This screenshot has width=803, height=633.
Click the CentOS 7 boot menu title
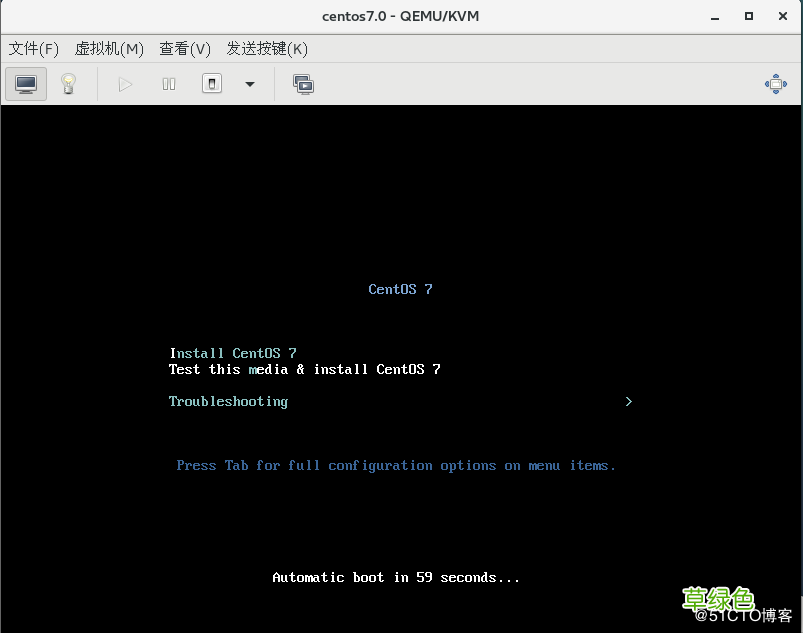coord(400,289)
